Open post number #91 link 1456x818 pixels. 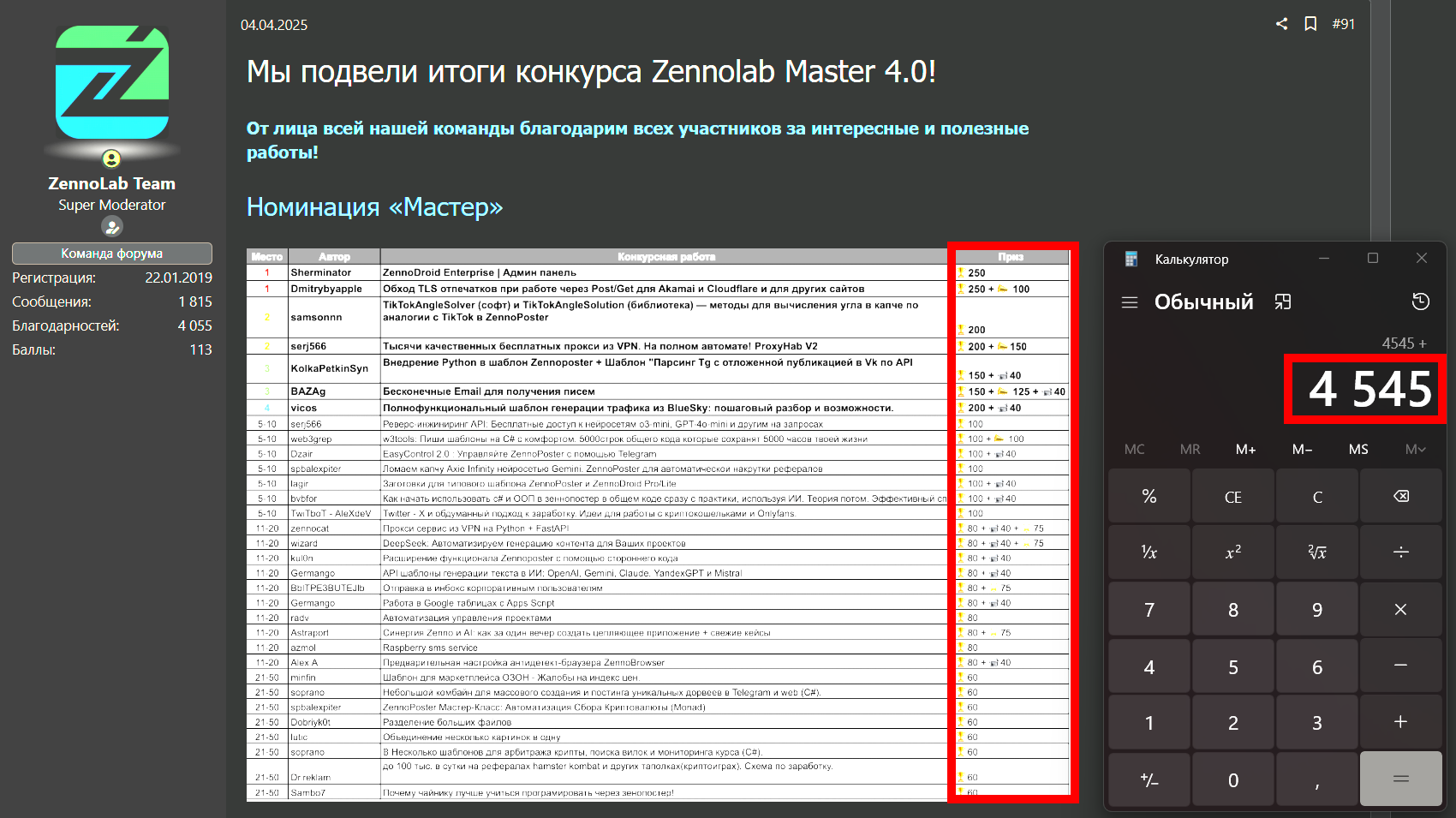[x=1344, y=24]
